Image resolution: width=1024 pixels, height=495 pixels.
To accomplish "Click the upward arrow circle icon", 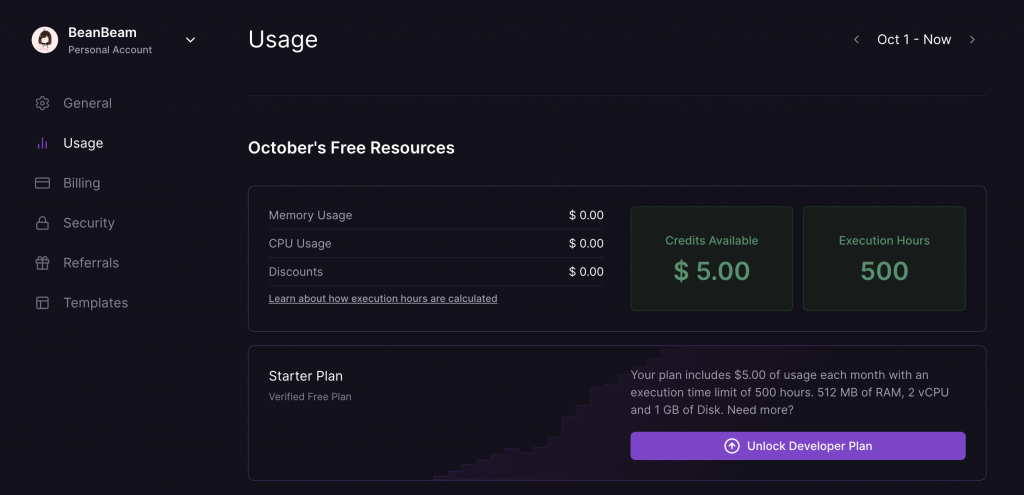I will pyautogui.click(x=732, y=446).
